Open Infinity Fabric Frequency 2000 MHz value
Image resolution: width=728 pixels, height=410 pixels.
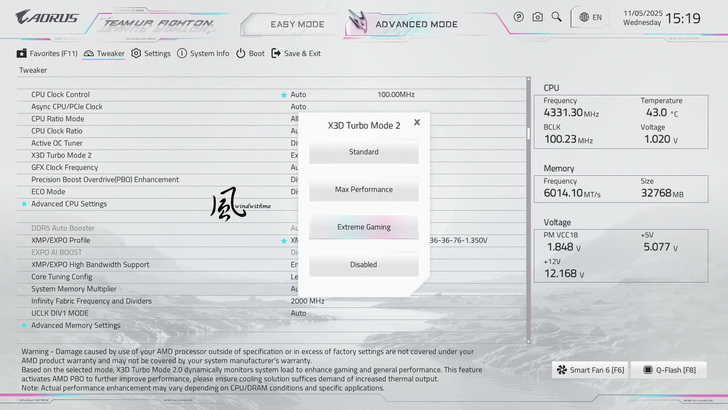(x=307, y=301)
